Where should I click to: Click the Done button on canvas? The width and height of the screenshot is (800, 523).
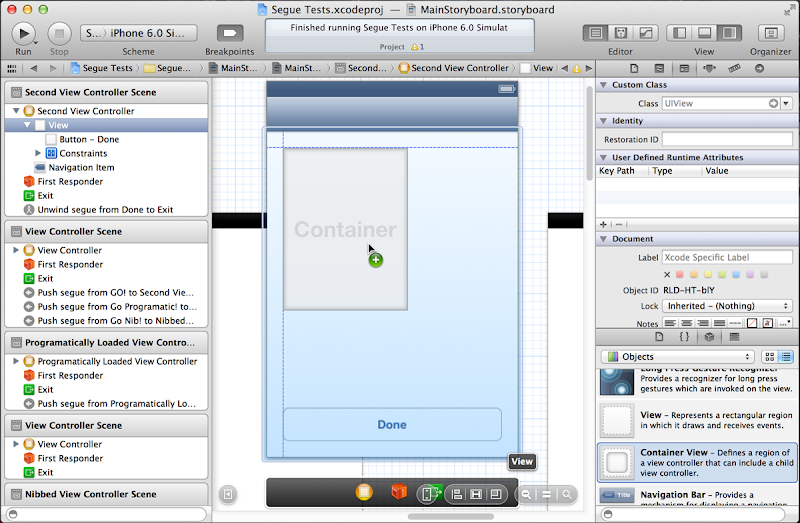pyautogui.click(x=392, y=425)
